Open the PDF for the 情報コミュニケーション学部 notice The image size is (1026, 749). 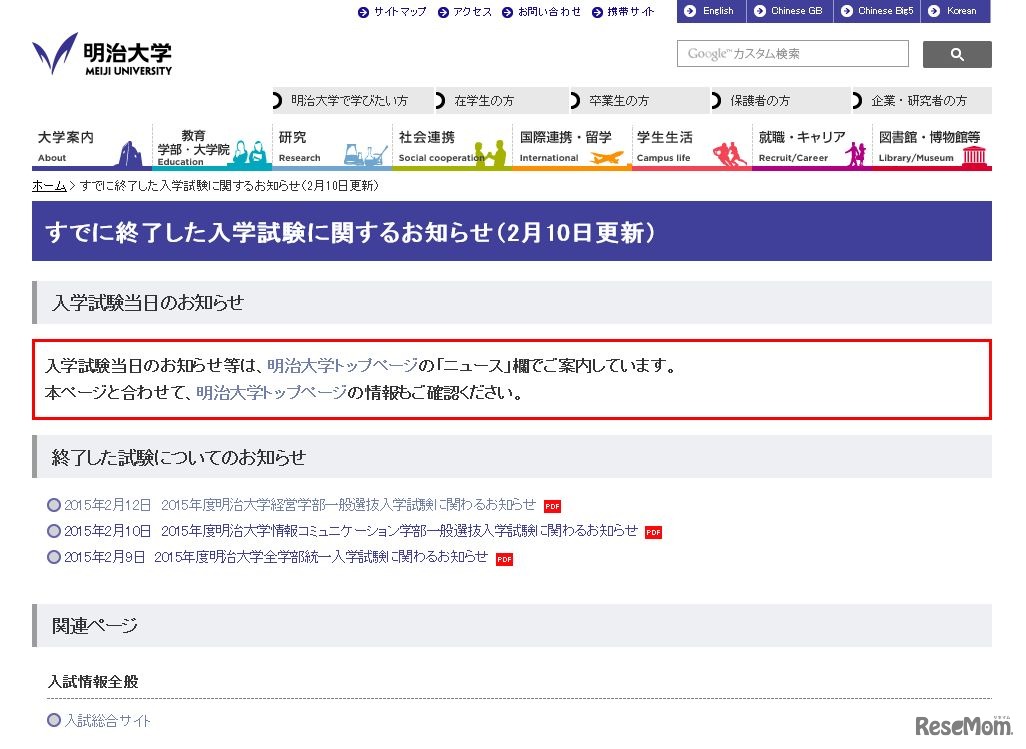pos(653,532)
